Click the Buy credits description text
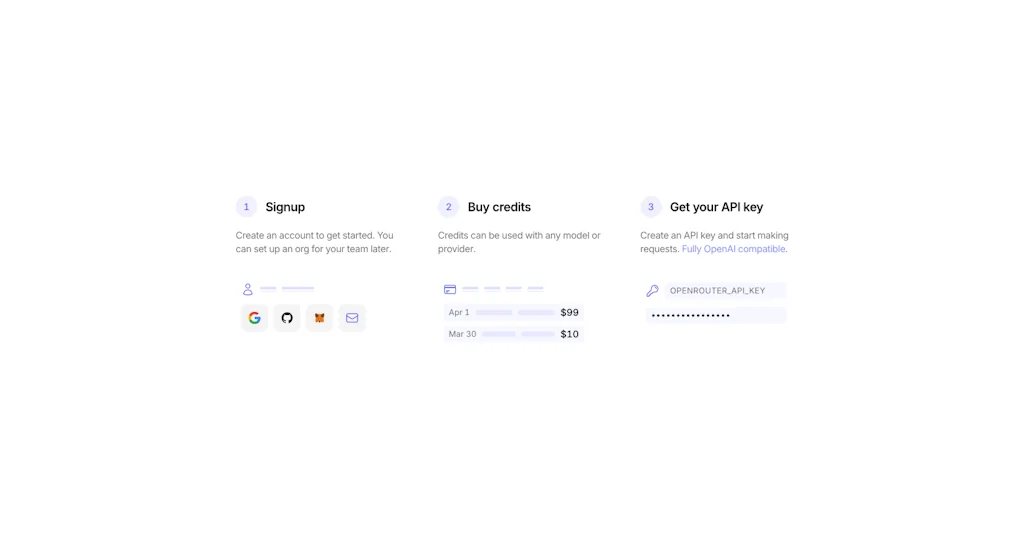Screen dimensions: 1024x538 (519, 242)
